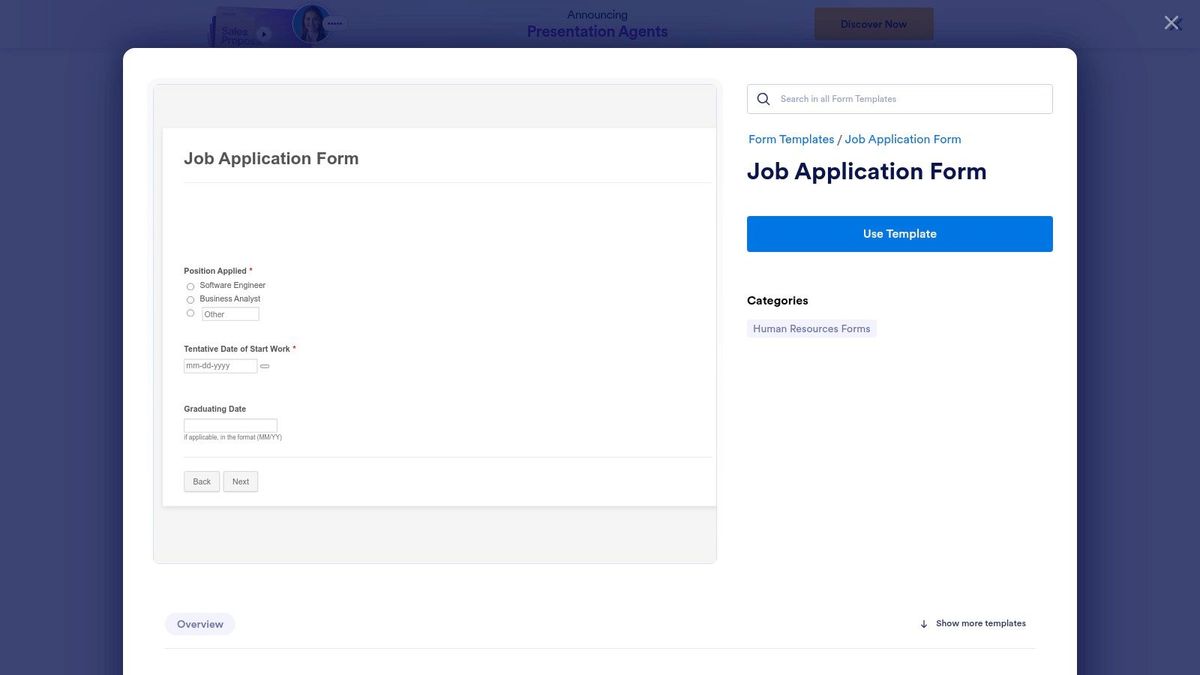Select the Software Engineer radio button

(x=190, y=286)
